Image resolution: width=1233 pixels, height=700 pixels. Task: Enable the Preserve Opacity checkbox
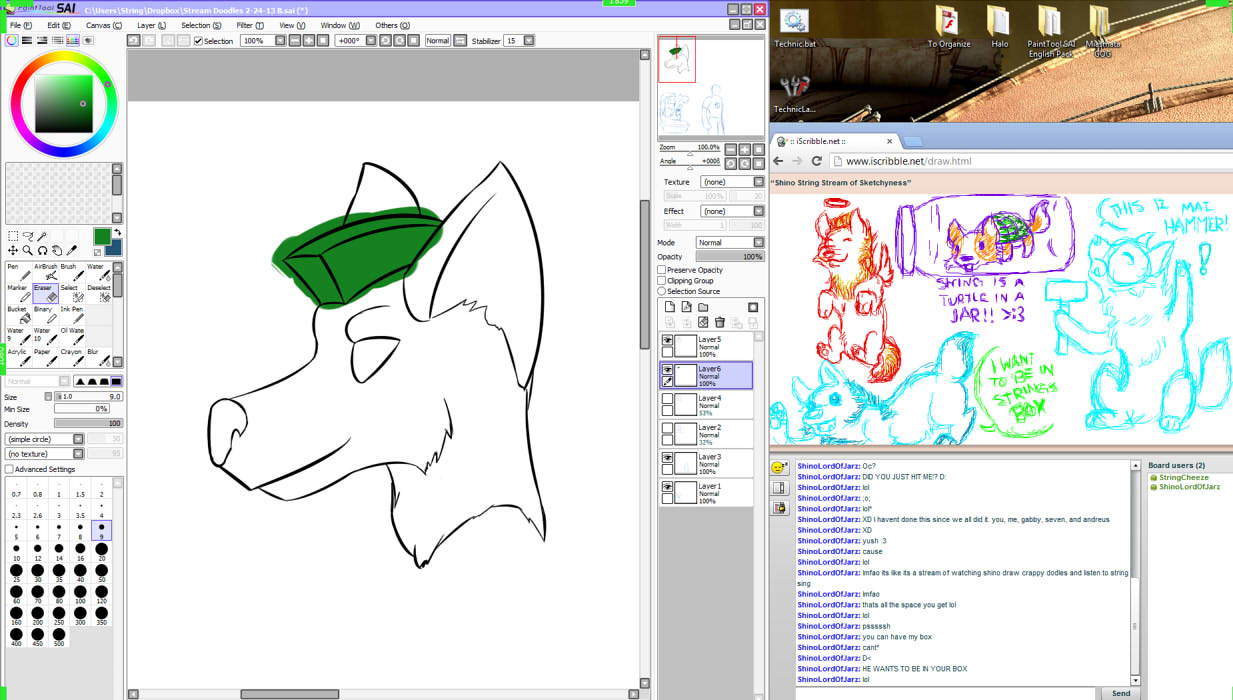point(662,270)
